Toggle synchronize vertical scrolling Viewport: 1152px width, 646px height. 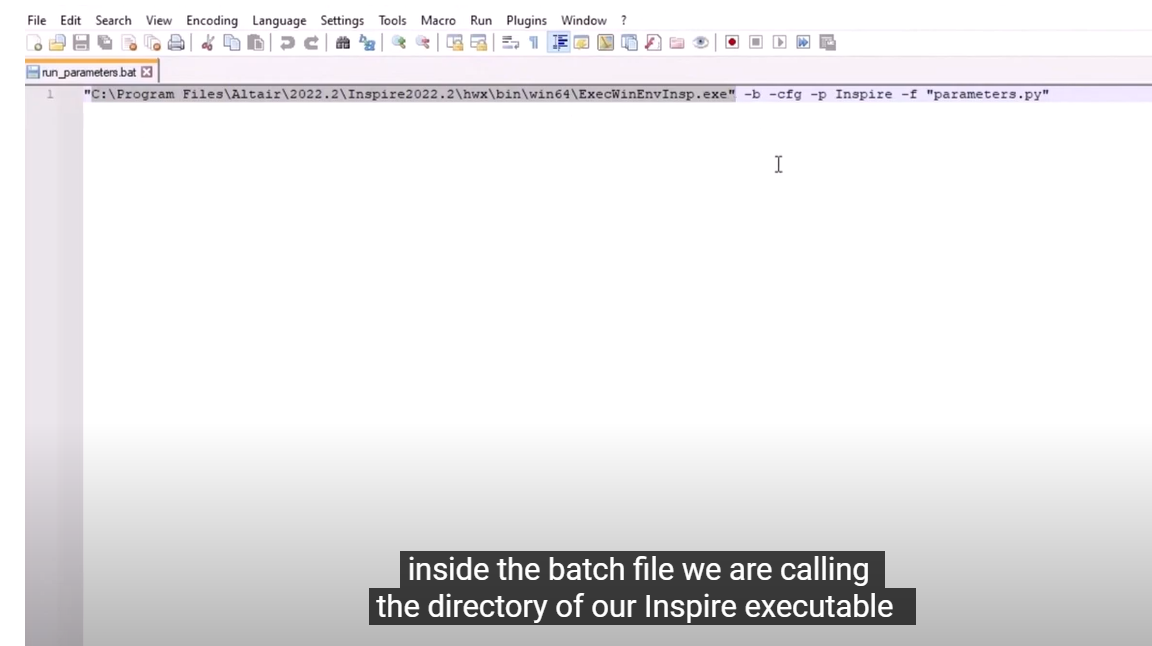(x=454, y=43)
